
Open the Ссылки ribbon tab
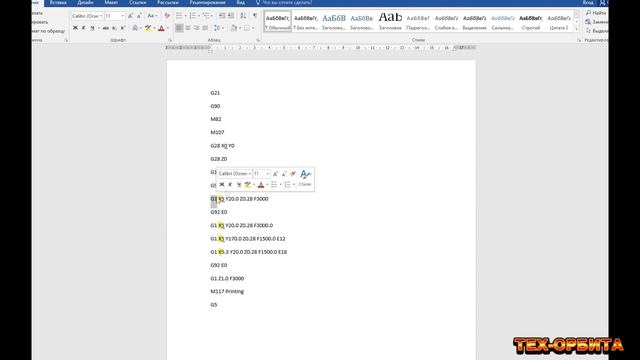[x=138, y=2]
